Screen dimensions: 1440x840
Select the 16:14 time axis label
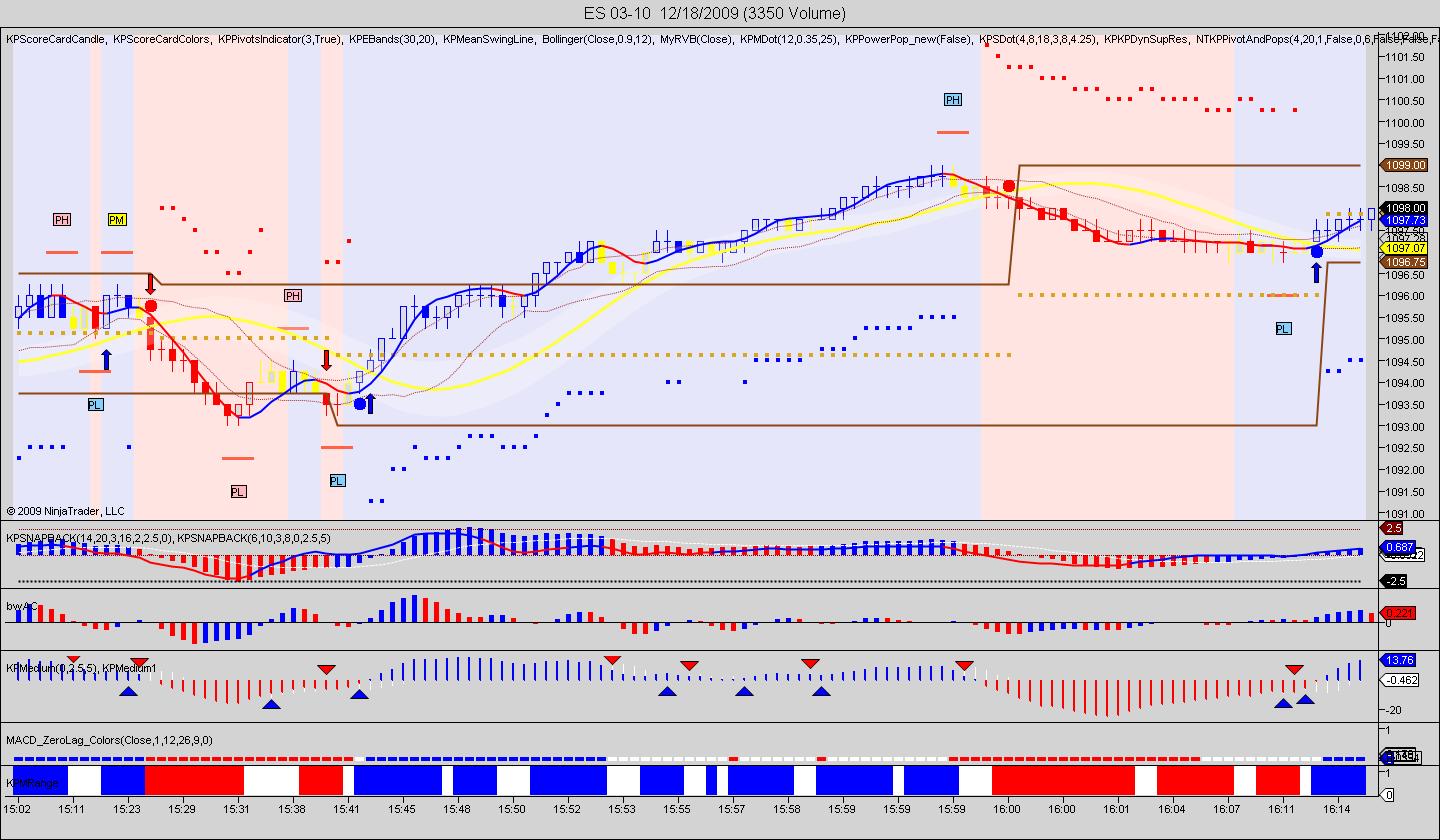pyautogui.click(x=1337, y=808)
